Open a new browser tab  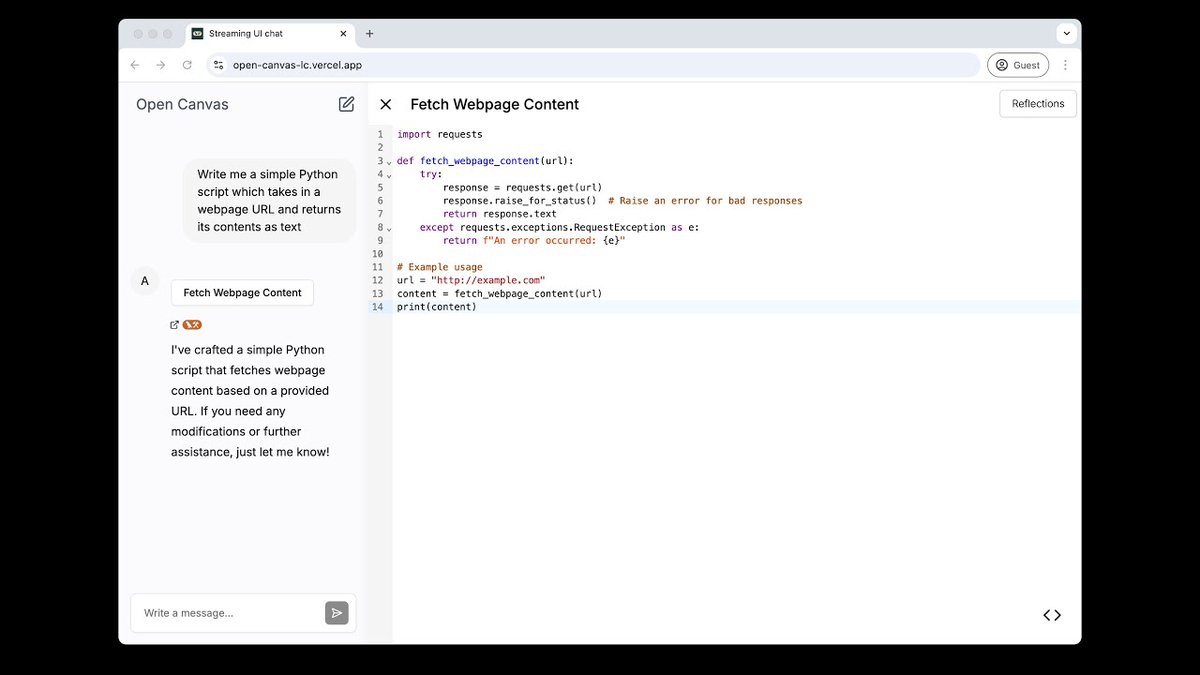(370, 33)
